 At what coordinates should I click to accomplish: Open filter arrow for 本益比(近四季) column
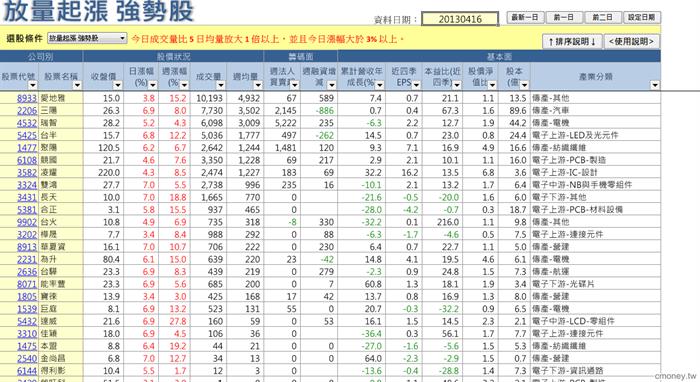[x=457, y=85]
